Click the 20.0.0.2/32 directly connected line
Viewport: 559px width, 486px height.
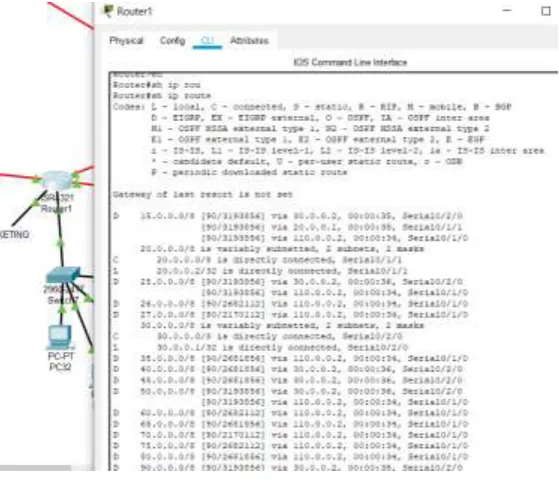[260, 271]
